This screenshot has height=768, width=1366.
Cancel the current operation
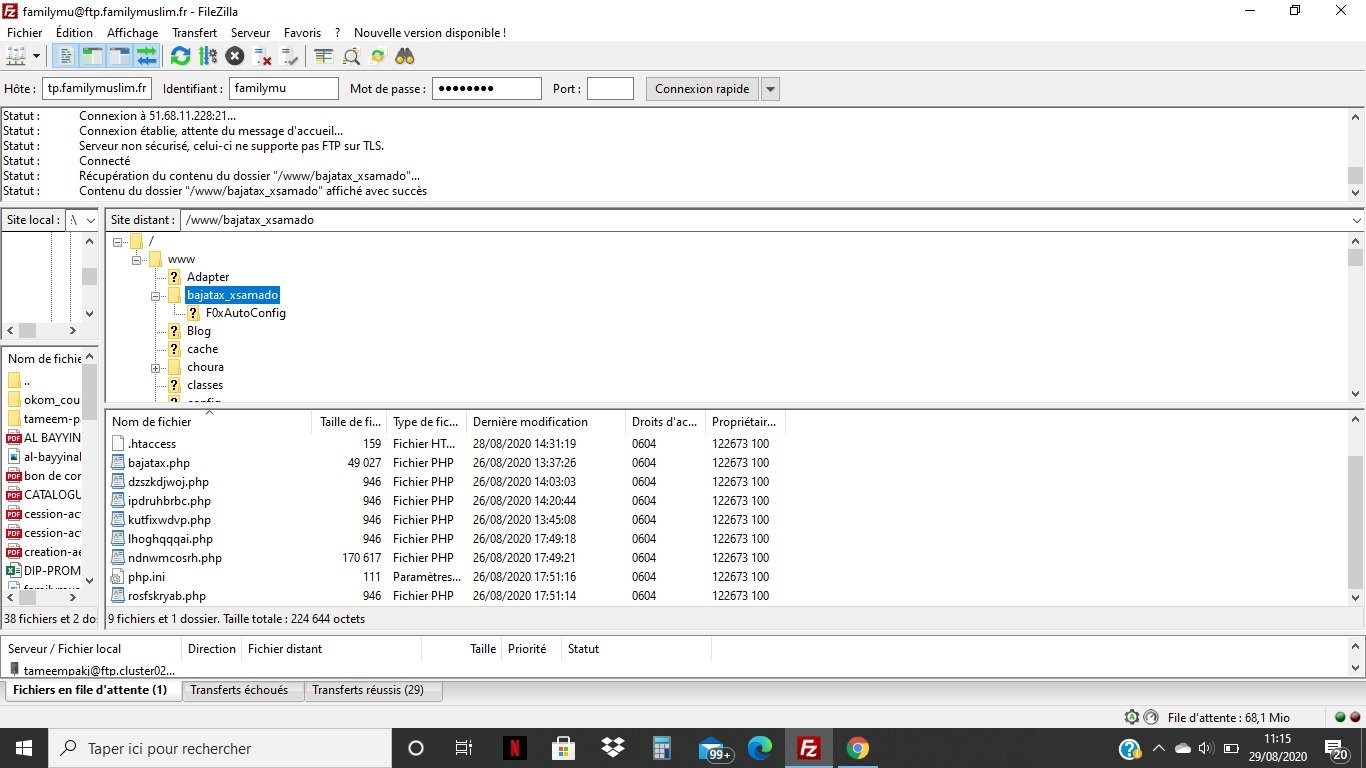235,56
